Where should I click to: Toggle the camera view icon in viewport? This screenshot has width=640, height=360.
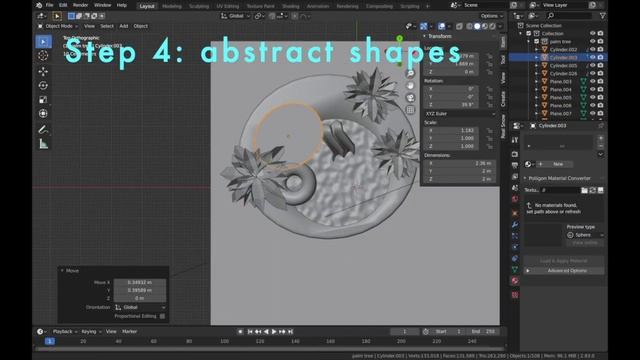click(410, 98)
